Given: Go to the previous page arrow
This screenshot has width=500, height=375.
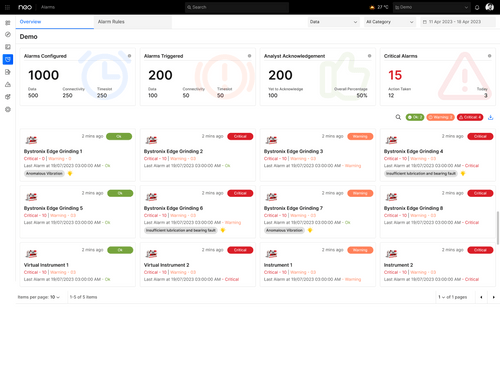Looking at the screenshot, I should click(481, 297).
